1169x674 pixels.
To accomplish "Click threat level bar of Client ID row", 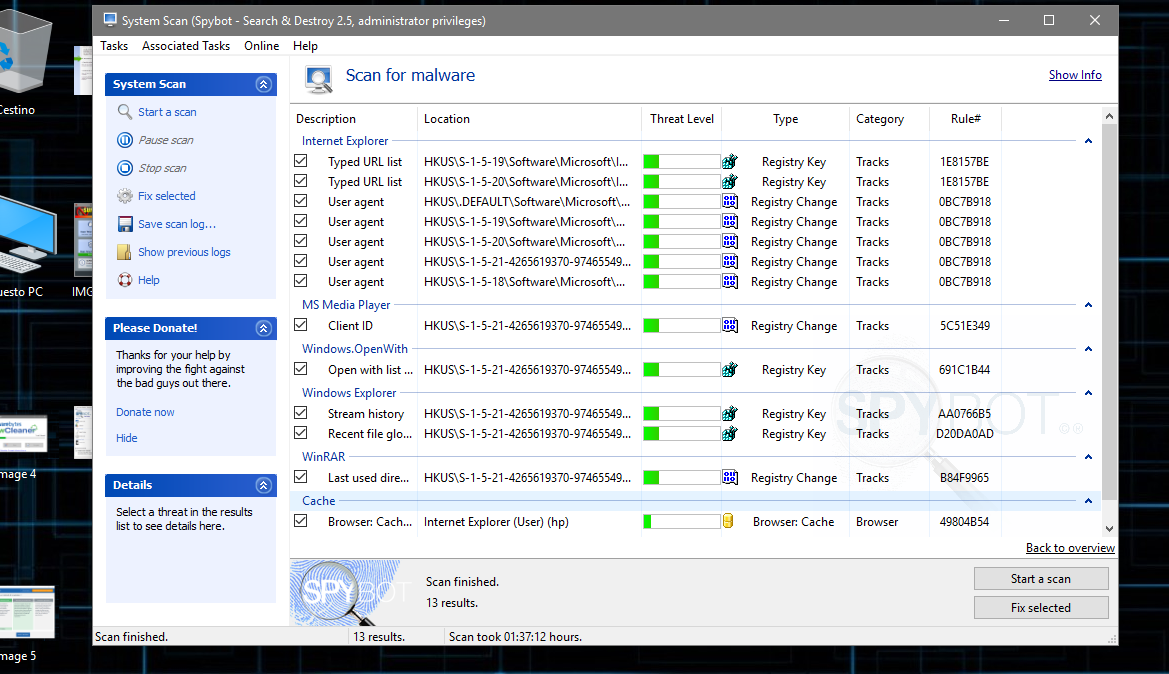I will tap(681, 325).
